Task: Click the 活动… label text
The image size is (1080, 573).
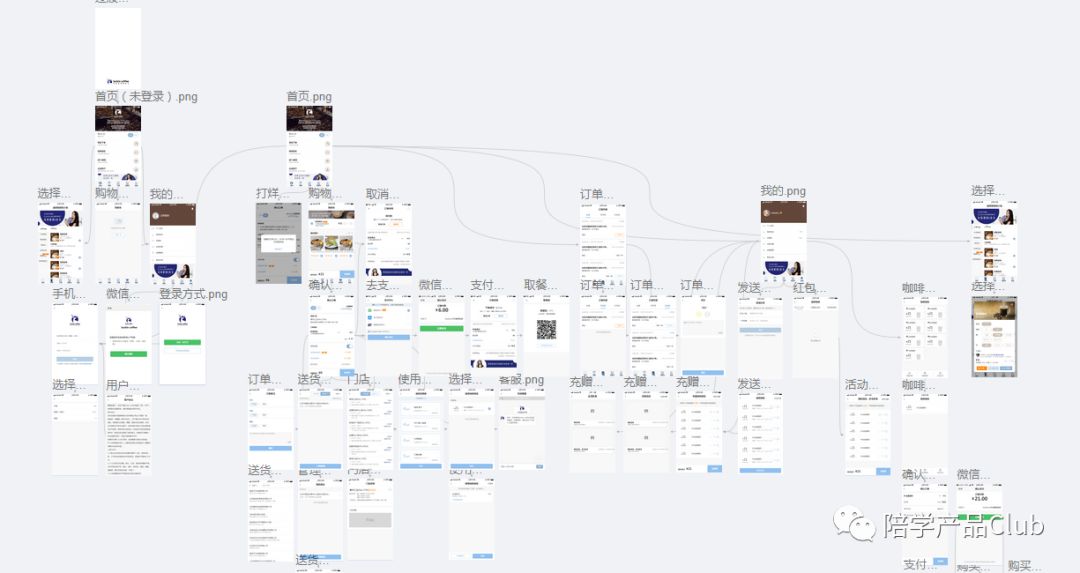Action: pyautogui.click(x=861, y=384)
